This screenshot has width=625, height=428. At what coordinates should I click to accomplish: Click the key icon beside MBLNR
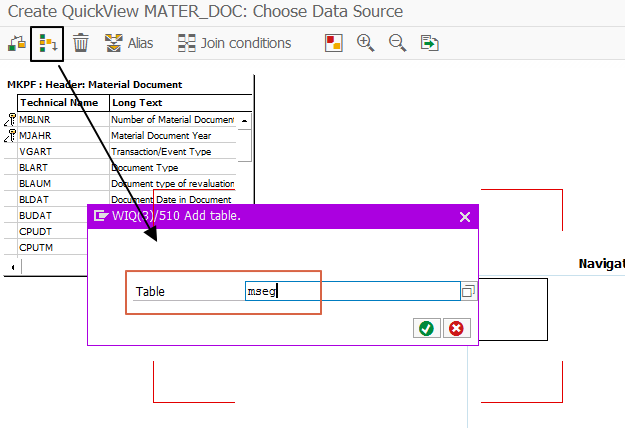pos(10,120)
